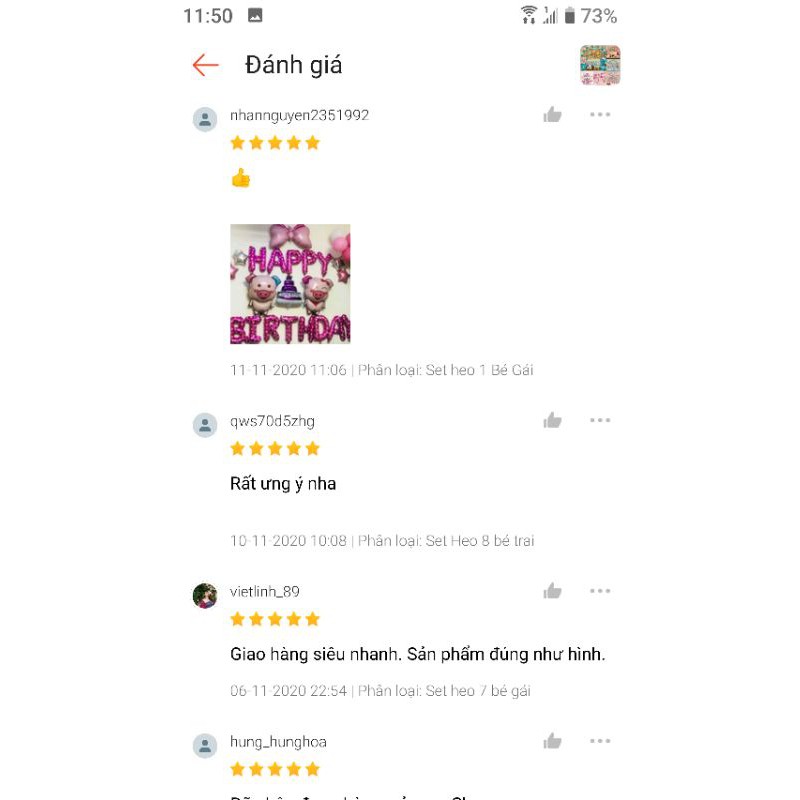Image resolution: width=800 pixels, height=800 pixels.
Task: Open the product thumbnail in the header
Action: (600, 65)
